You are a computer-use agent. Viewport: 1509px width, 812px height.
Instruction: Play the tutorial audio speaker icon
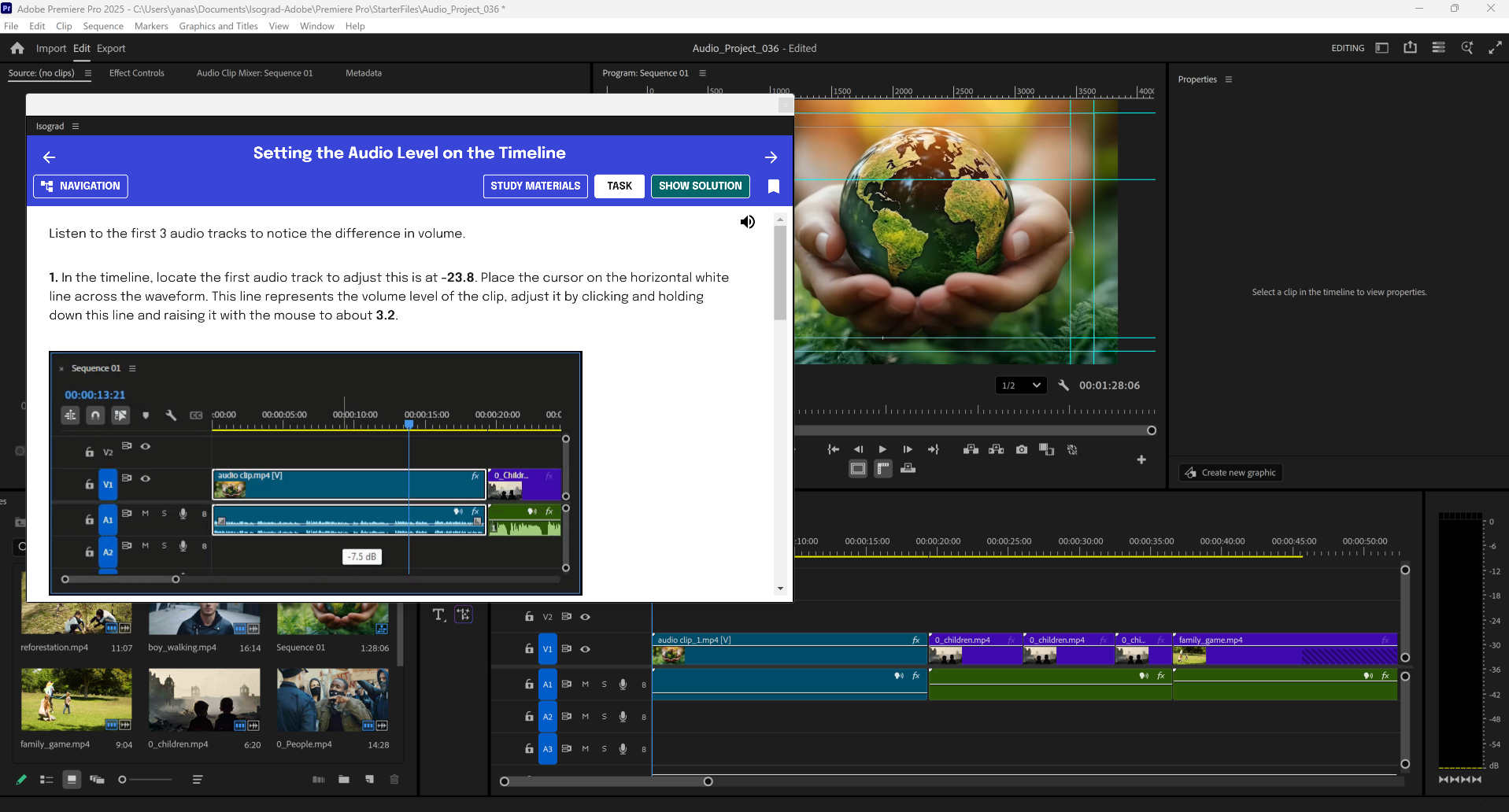(x=748, y=222)
